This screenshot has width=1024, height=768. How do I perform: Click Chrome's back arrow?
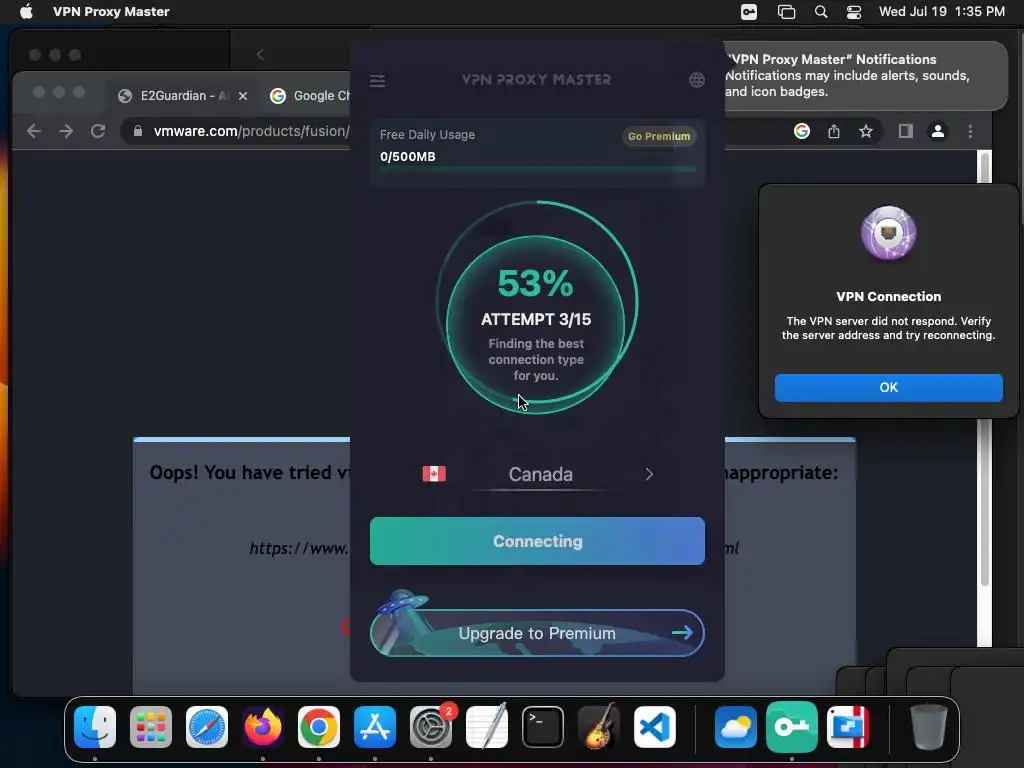(x=34, y=131)
